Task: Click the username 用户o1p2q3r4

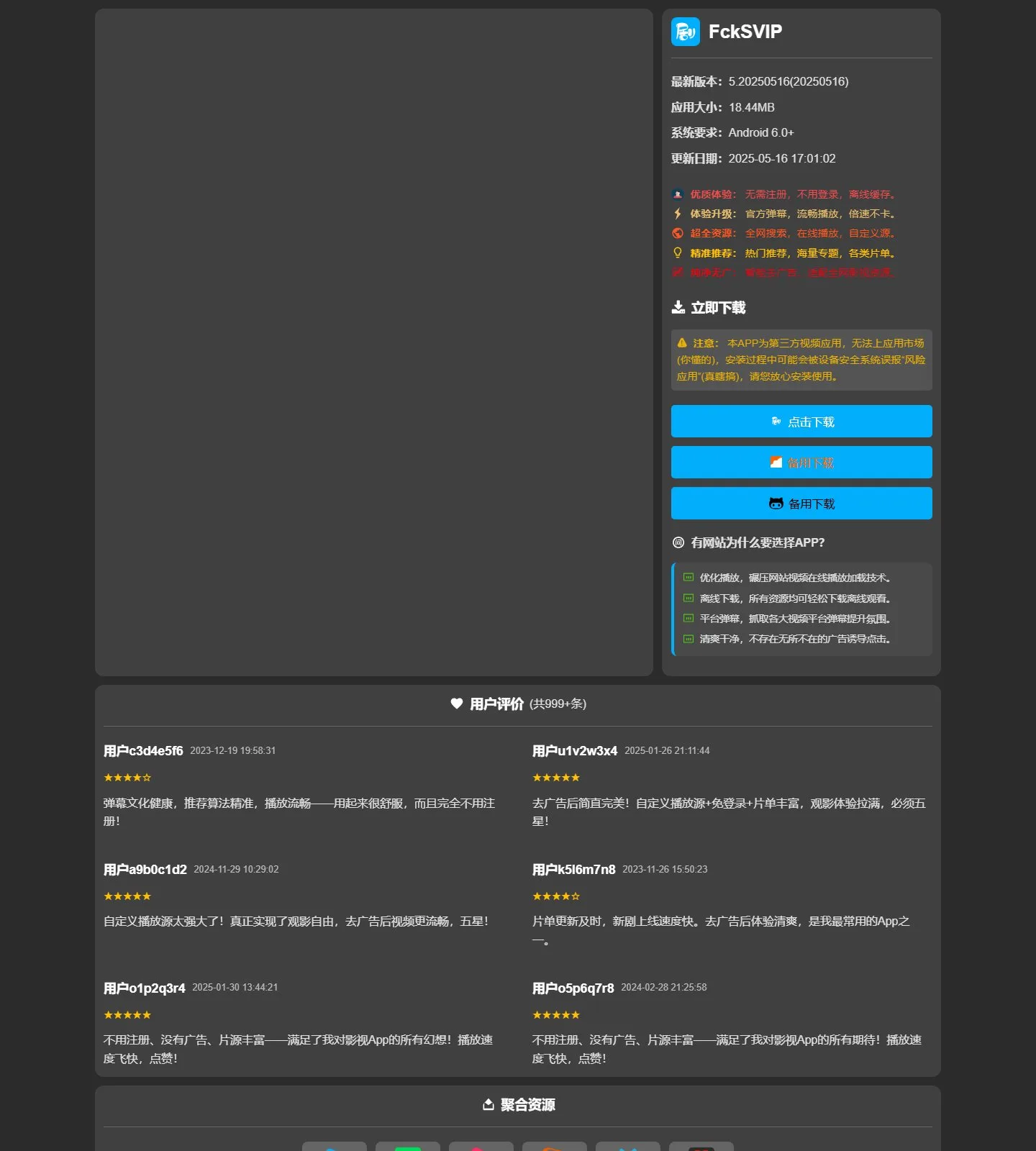Action: pos(145,988)
